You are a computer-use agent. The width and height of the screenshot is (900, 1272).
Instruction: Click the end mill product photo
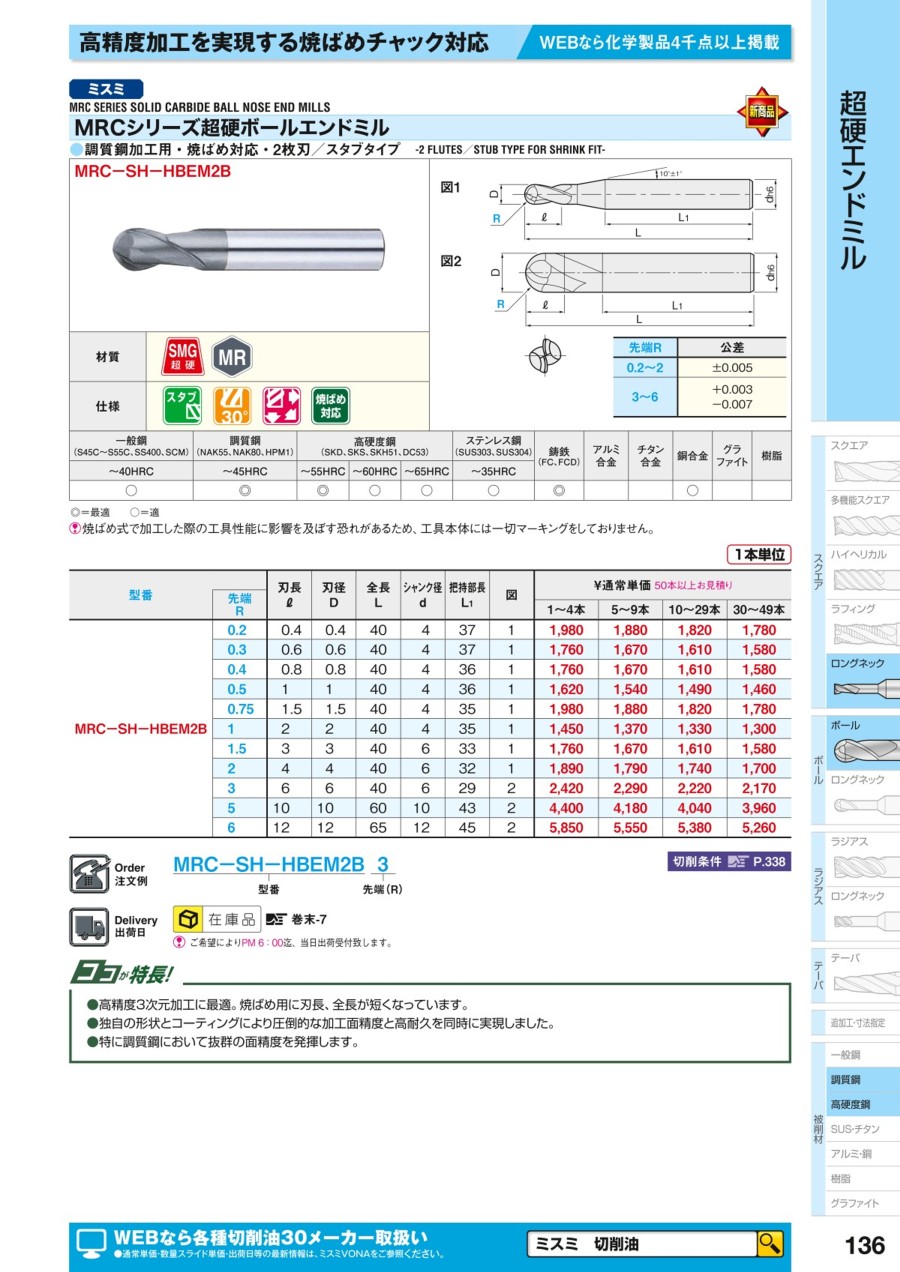coord(250,247)
